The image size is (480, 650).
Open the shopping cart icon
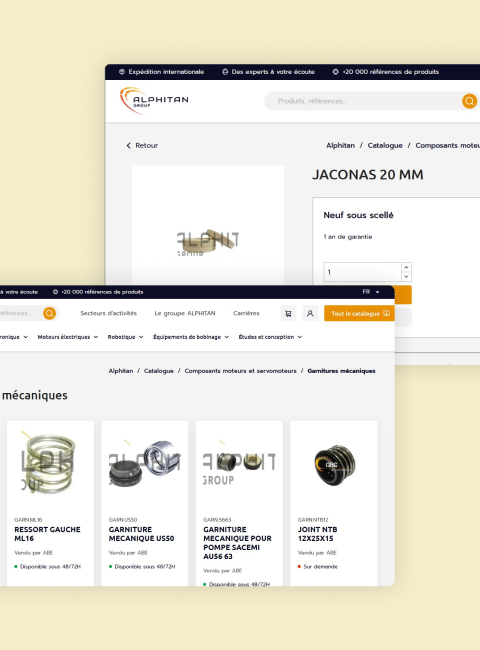288,313
